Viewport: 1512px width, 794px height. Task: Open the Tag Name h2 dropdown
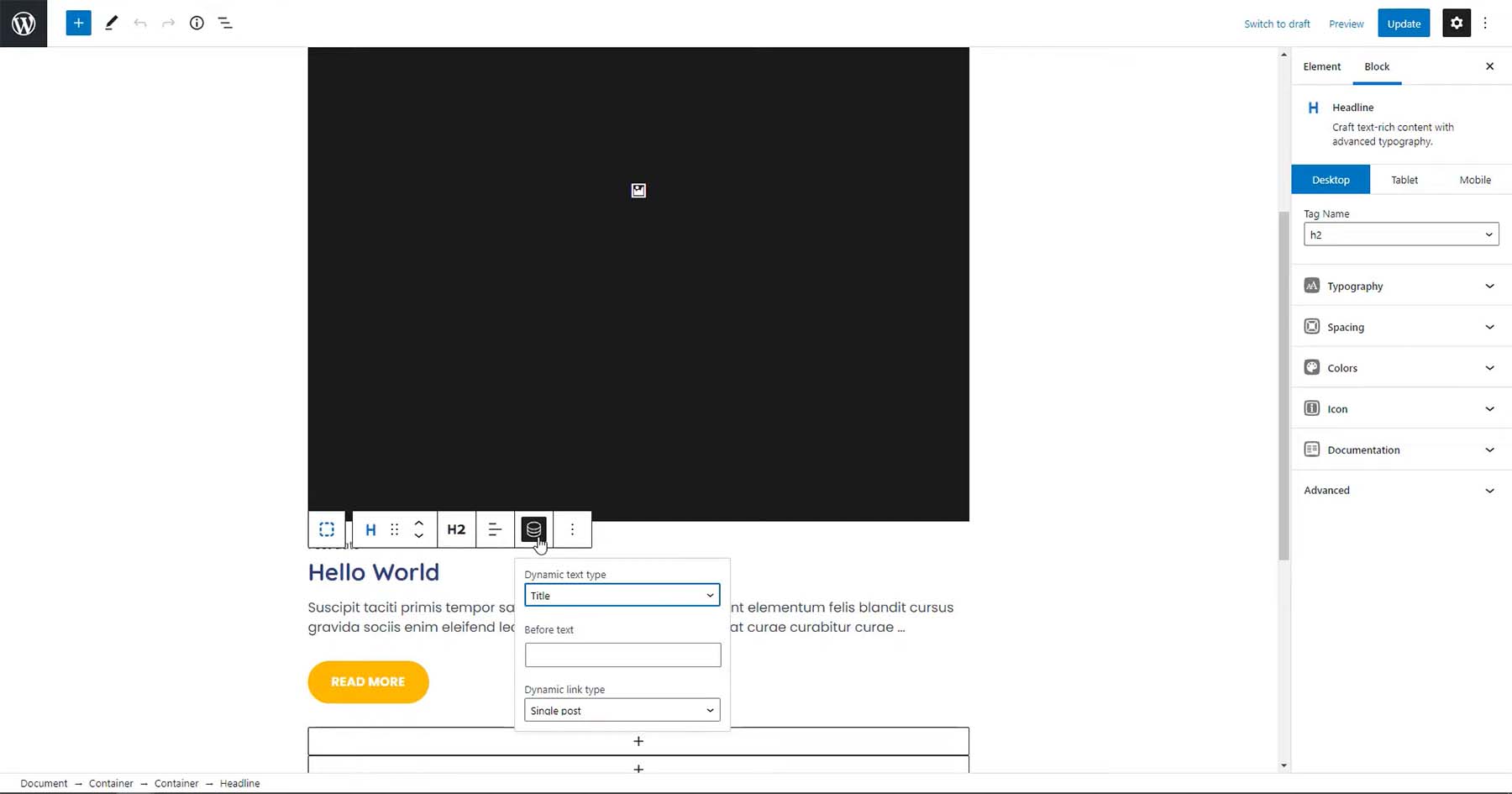point(1400,234)
